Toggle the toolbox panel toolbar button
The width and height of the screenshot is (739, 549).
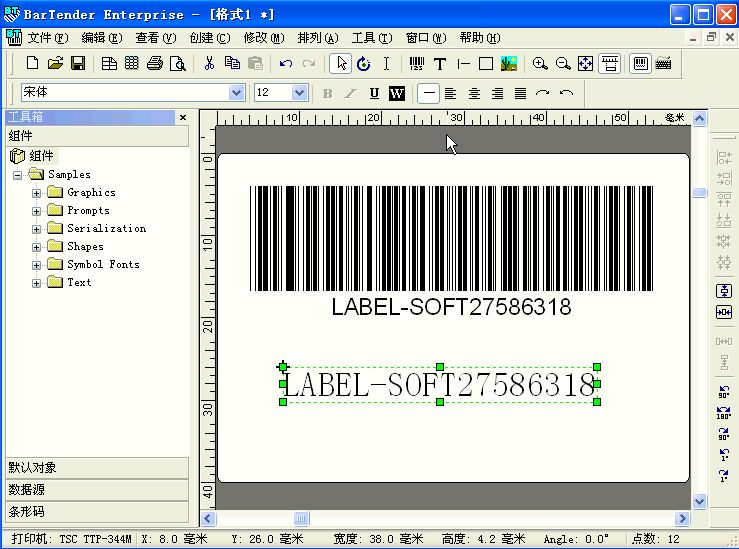coord(640,63)
